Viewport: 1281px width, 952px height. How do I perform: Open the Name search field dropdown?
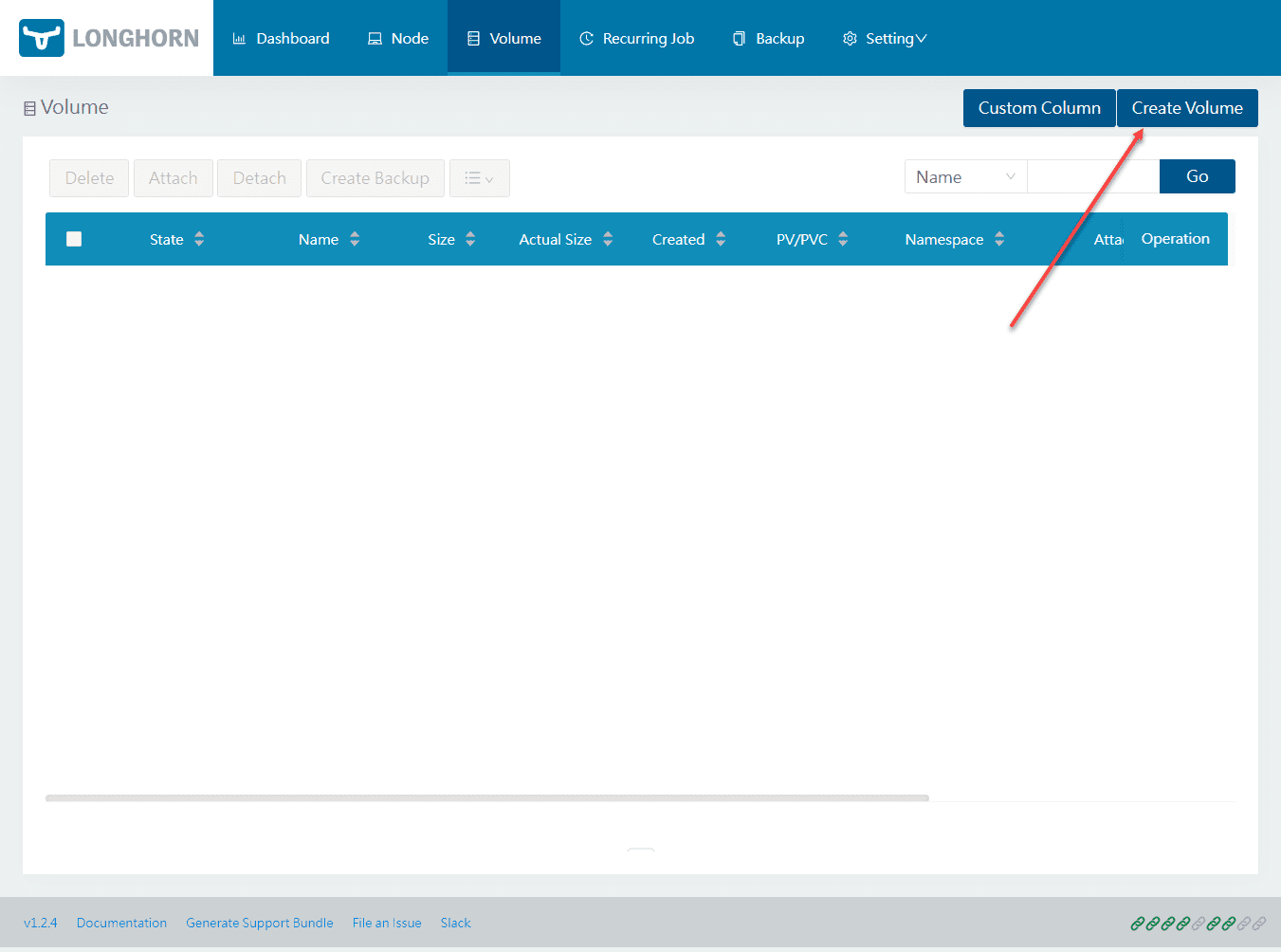click(965, 177)
